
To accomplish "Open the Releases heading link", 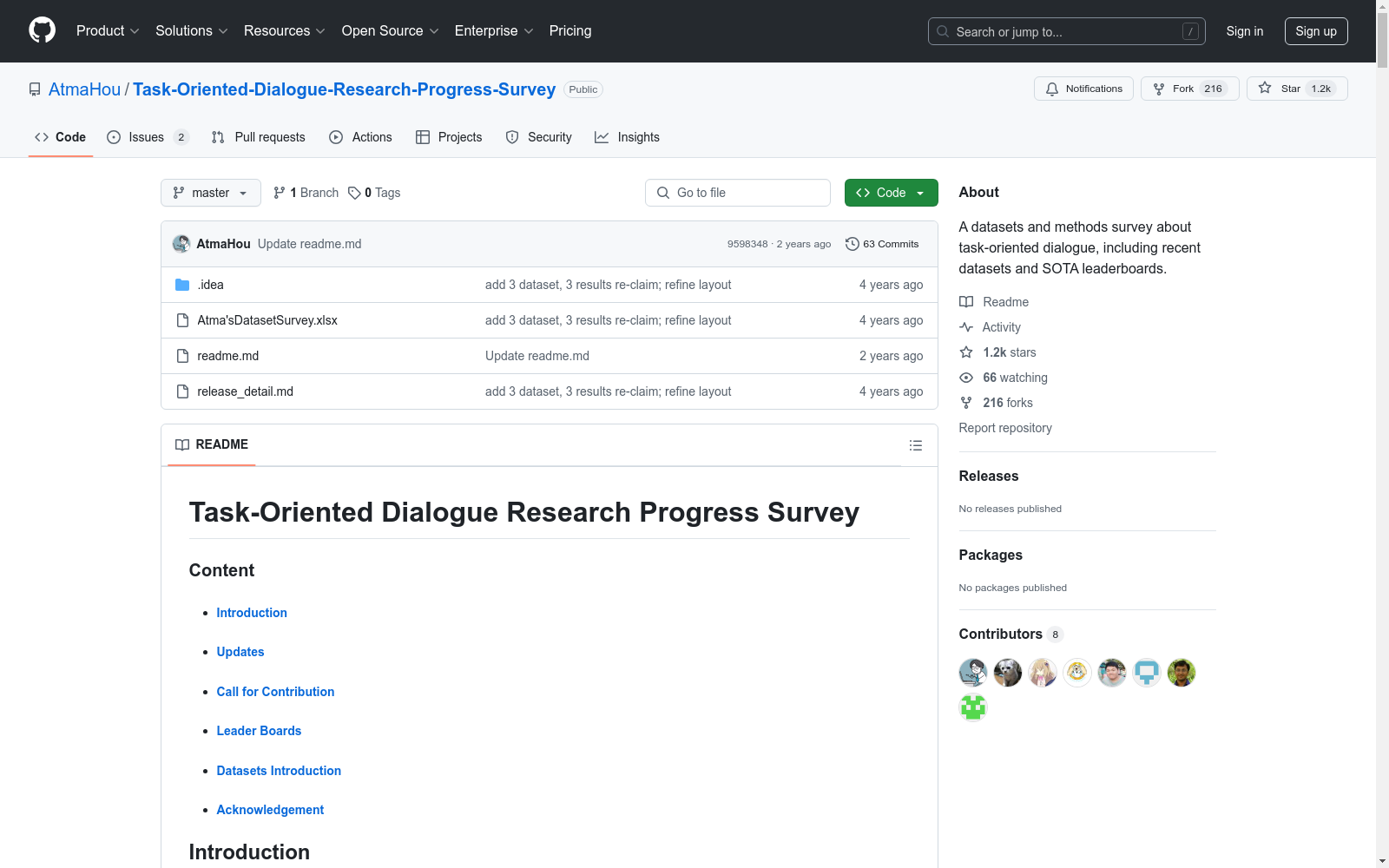I will 989,476.
